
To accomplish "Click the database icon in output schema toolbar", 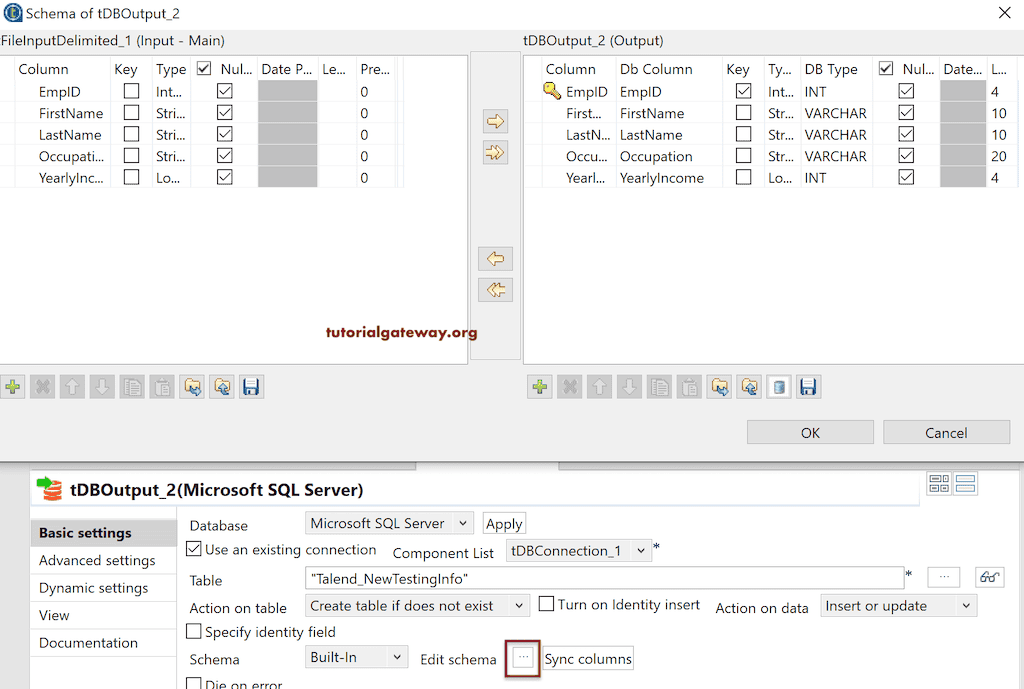I will (779, 386).
